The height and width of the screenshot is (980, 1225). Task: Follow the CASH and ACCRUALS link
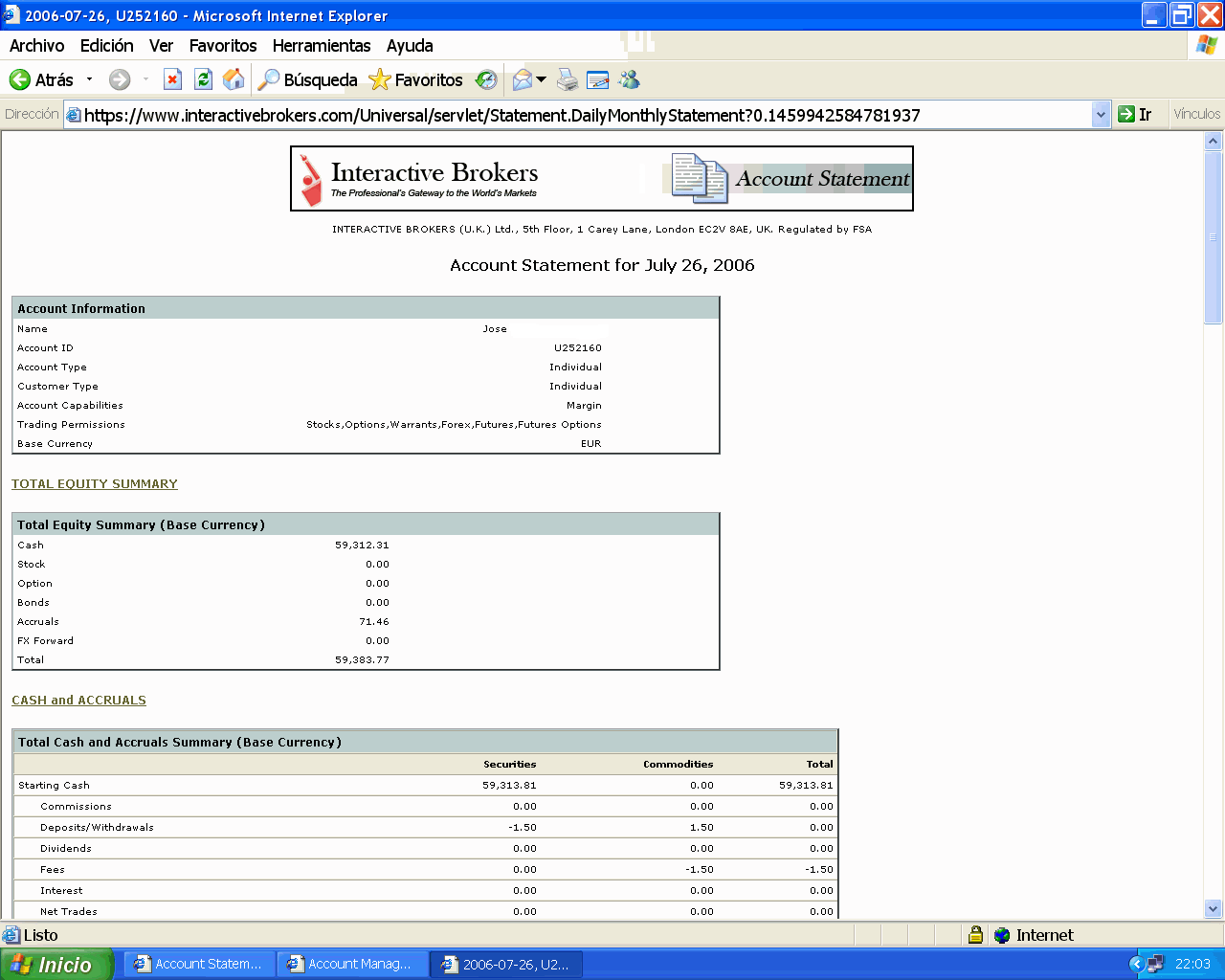[78, 700]
